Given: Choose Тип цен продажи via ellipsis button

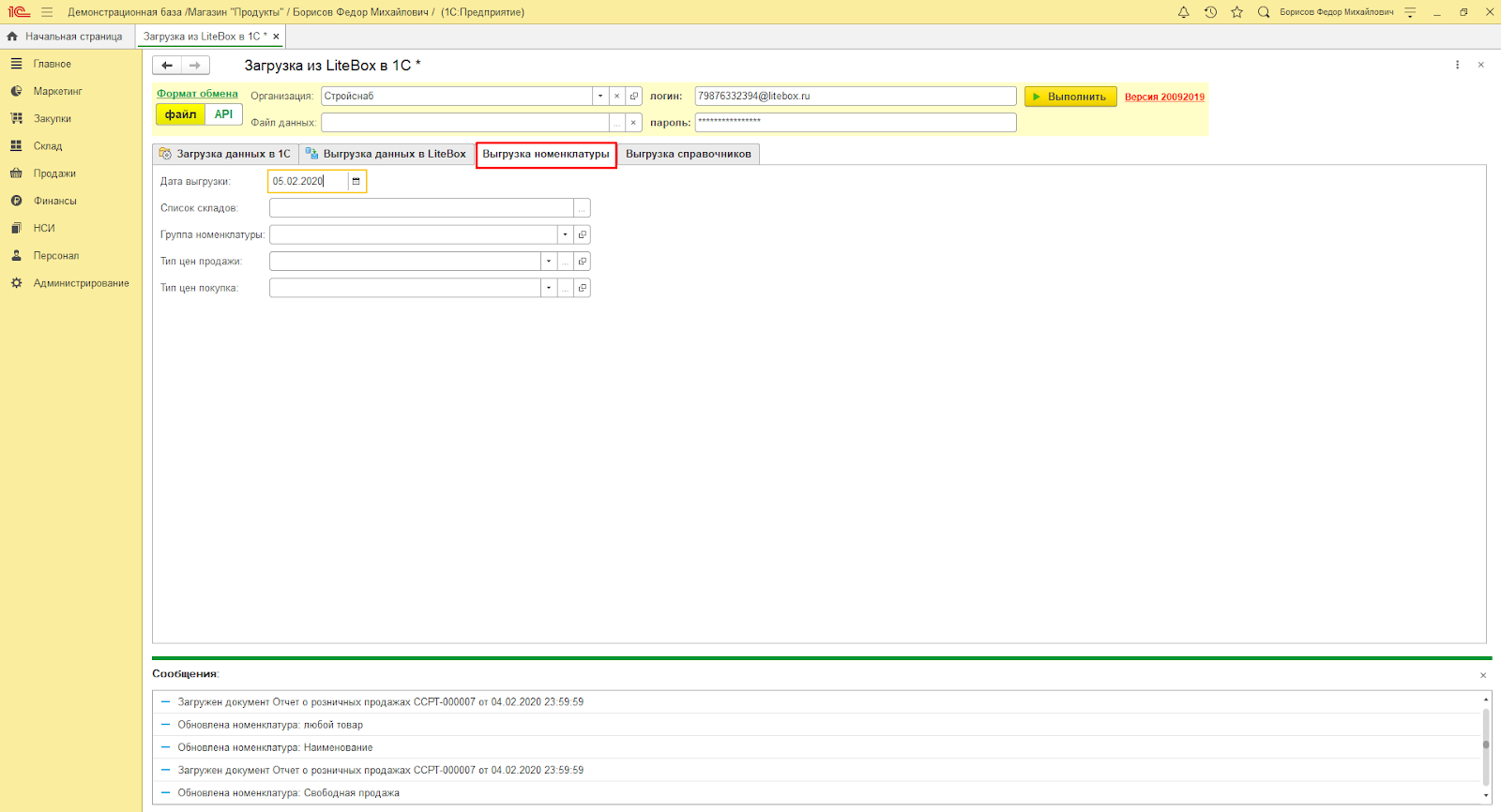Looking at the screenshot, I should pos(566,262).
